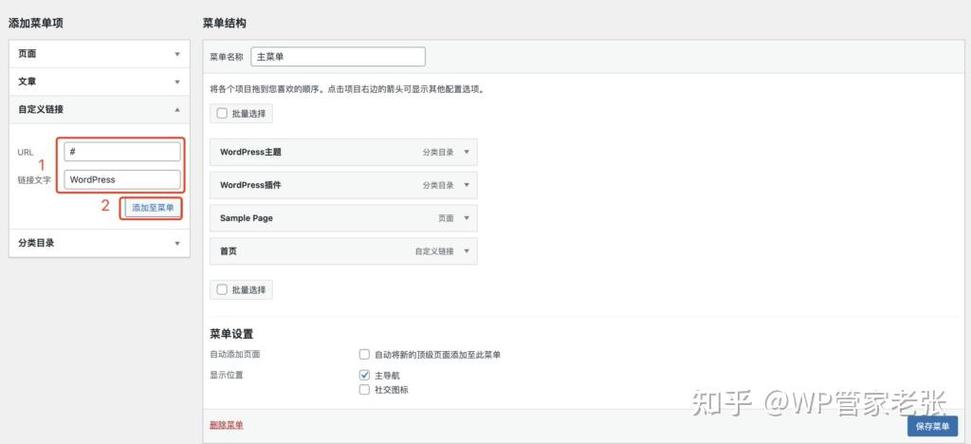Click the 添加菜单项 heading
The image size is (971, 444).
(x=36, y=24)
